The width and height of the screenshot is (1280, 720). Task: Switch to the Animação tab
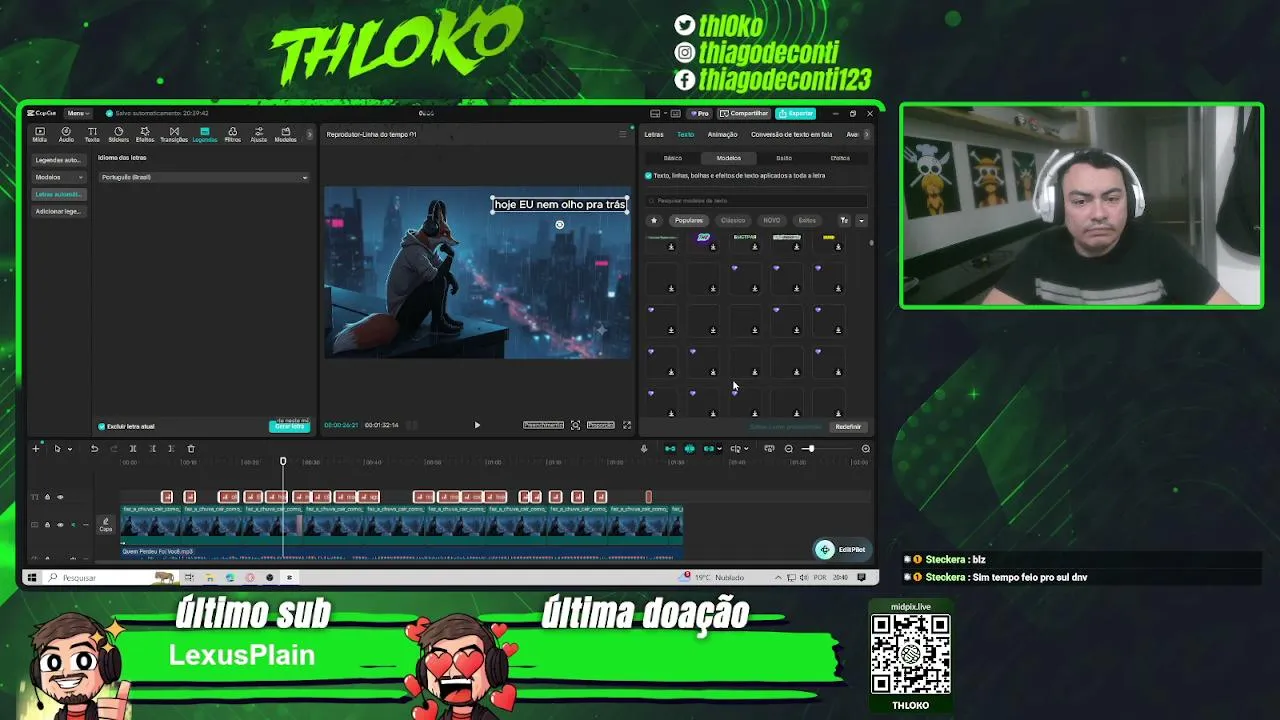pos(722,134)
